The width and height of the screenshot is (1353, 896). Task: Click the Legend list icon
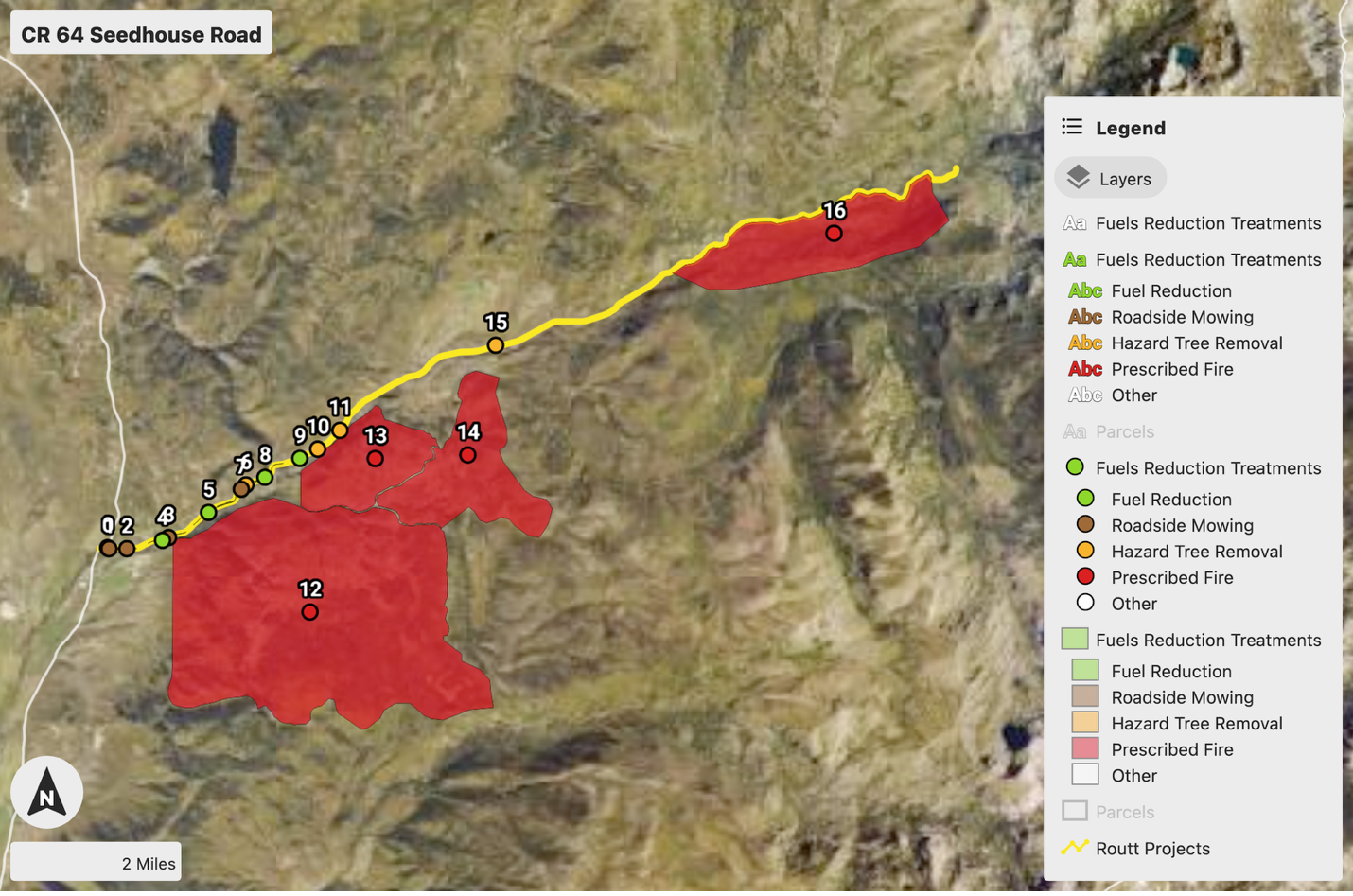[x=1072, y=127]
